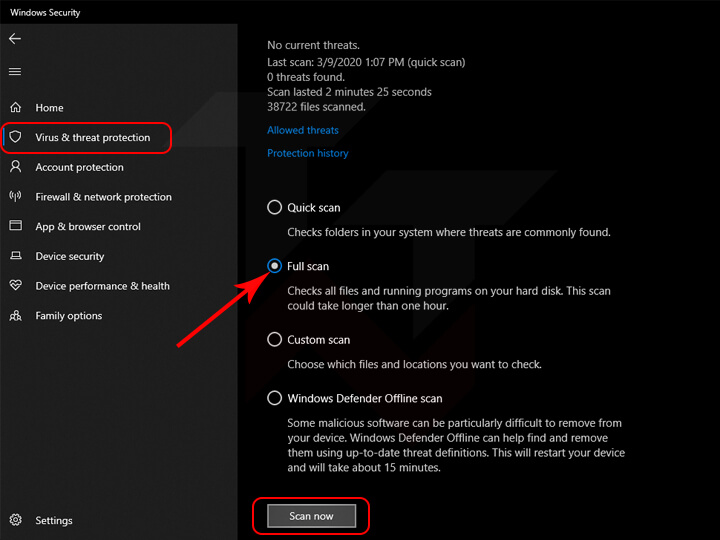Click the 'No current threats.' text

point(313,45)
